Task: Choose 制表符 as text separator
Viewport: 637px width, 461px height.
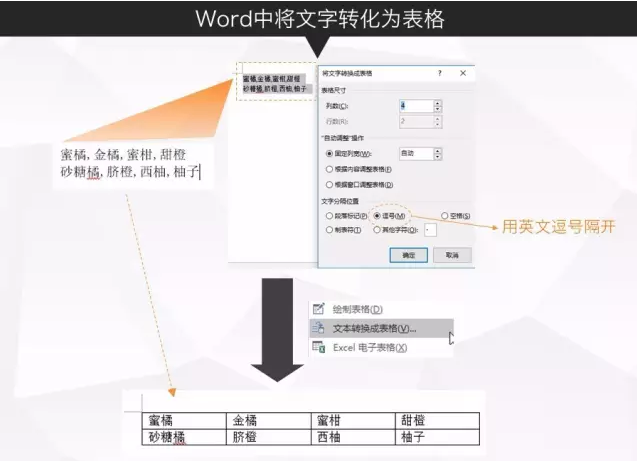Action: pyautogui.click(x=329, y=229)
